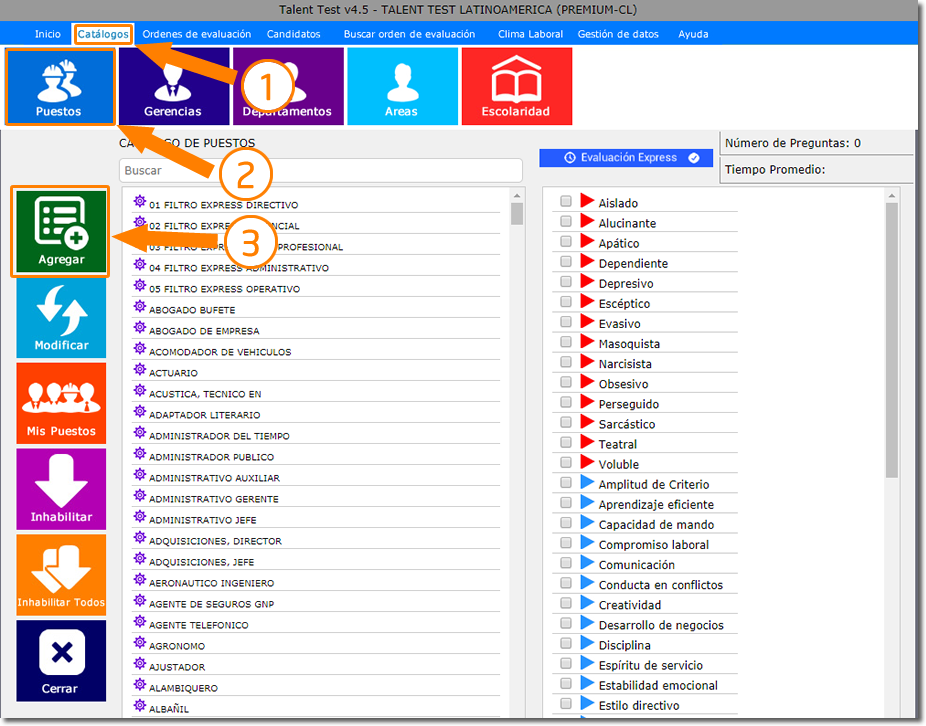Open the Clima Laboral menu
The width and height of the screenshot is (926, 726).
point(530,34)
